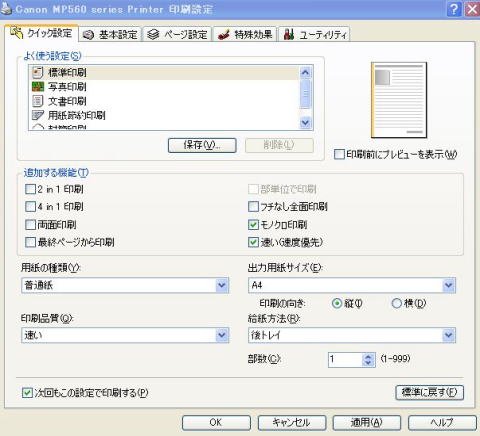Click the page layout preview thumbnail
This screenshot has width=480, height=436.
coord(399,100)
